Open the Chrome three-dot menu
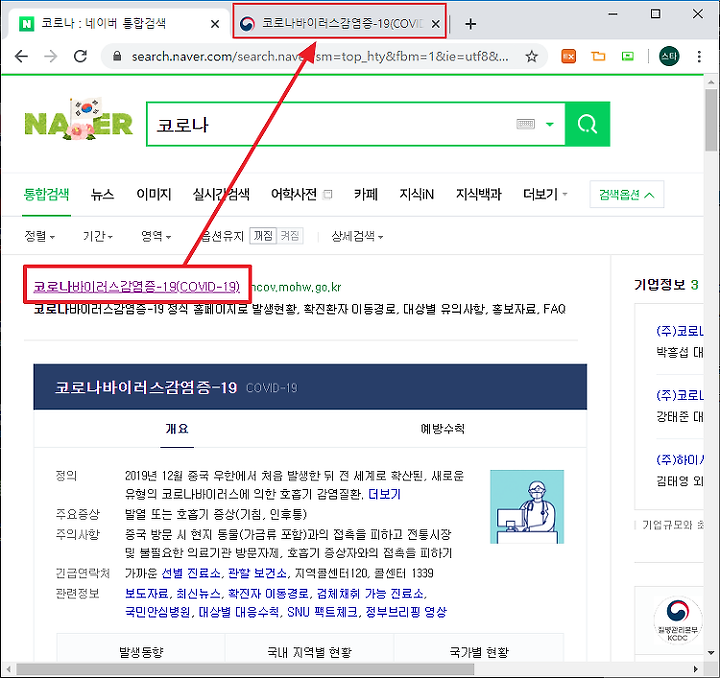Screen dimensions: 720x678 click(699, 56)
